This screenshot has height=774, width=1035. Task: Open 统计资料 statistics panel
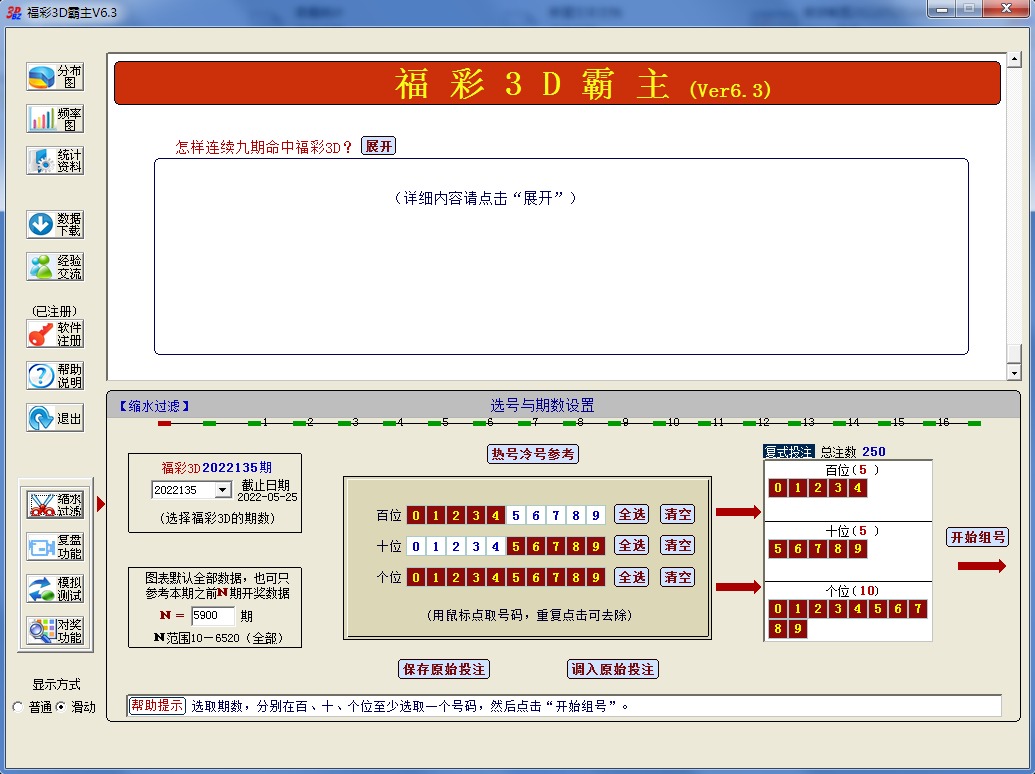55,161
